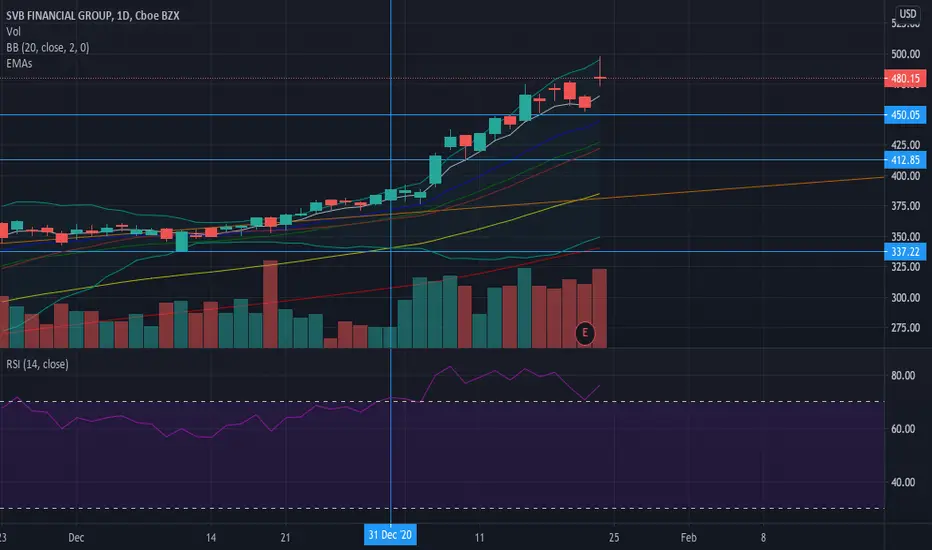Click the '25' date on time axis
The width and height of the screenshot is (932, 550).
(613, 538)
